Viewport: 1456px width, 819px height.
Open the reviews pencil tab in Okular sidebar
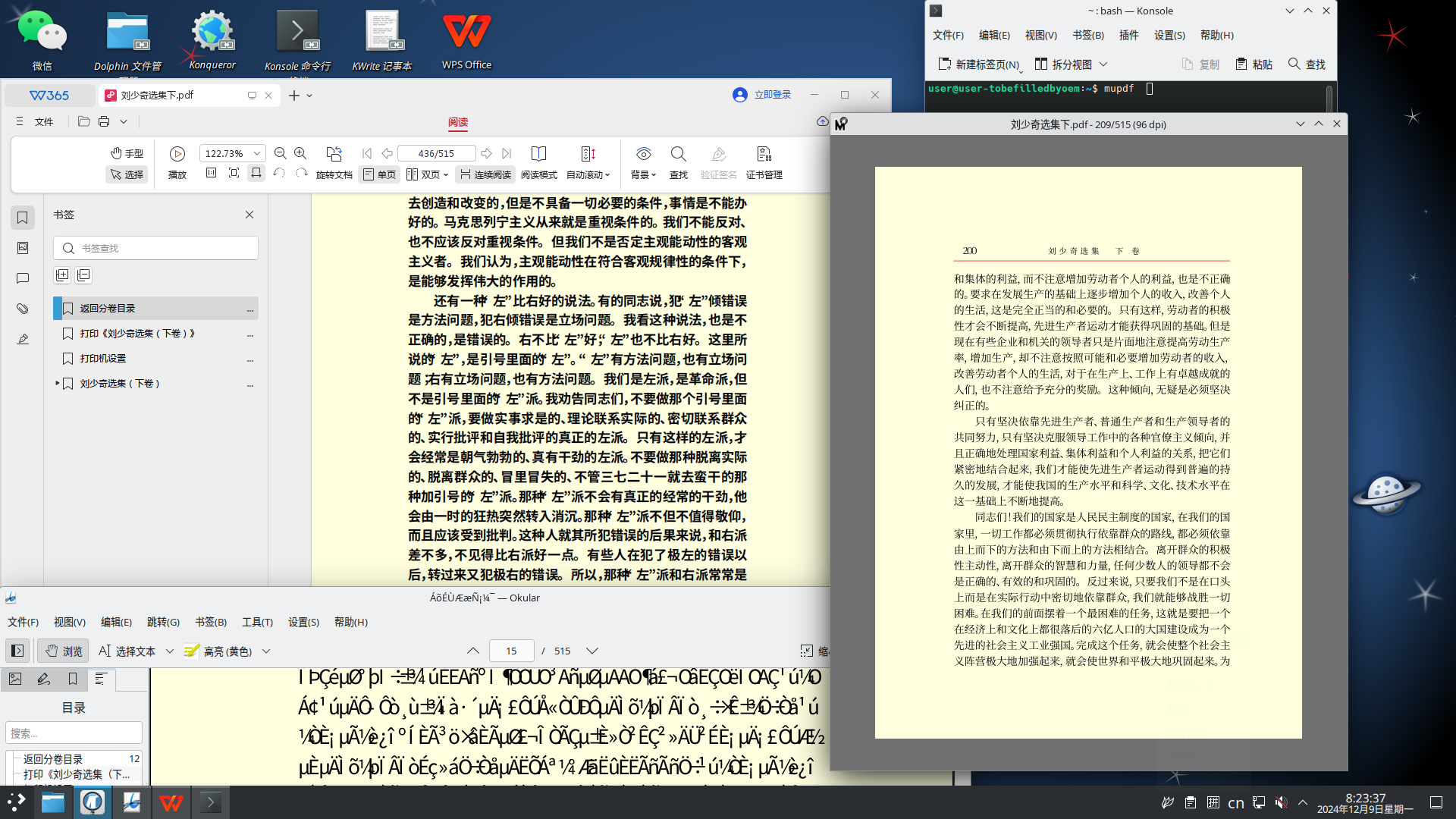43,679
